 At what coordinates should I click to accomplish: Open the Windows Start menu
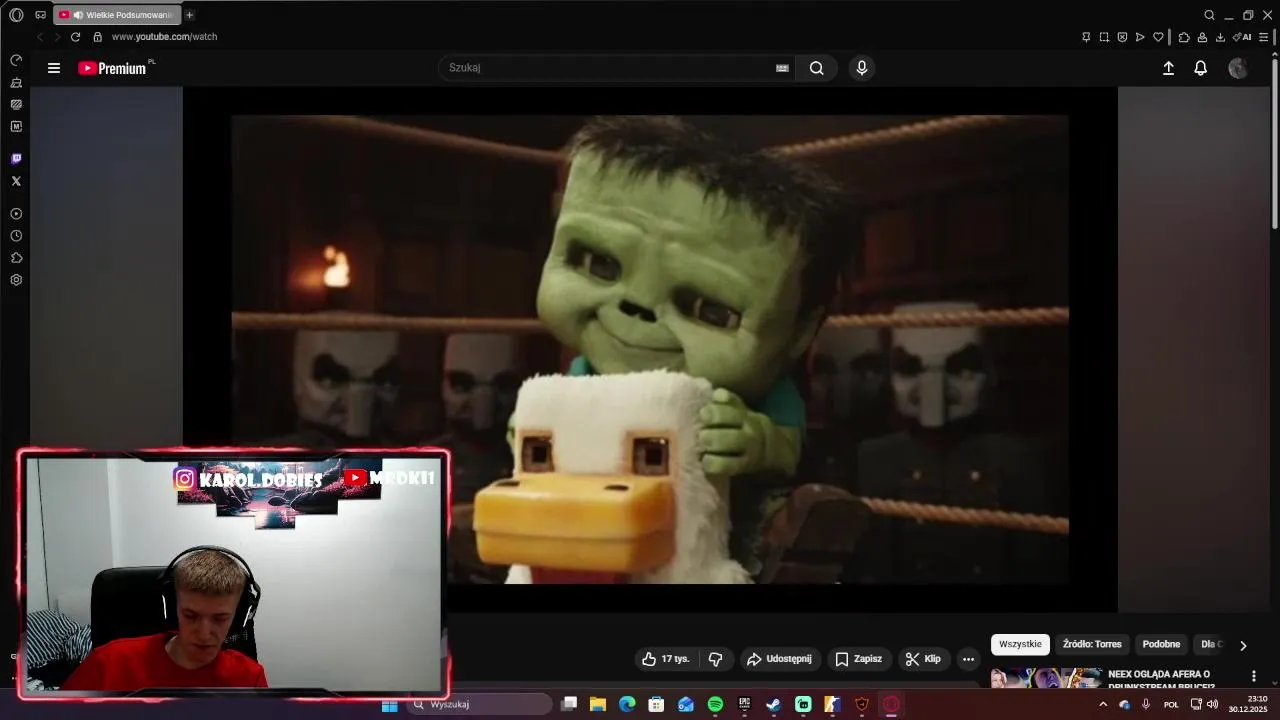390,705
